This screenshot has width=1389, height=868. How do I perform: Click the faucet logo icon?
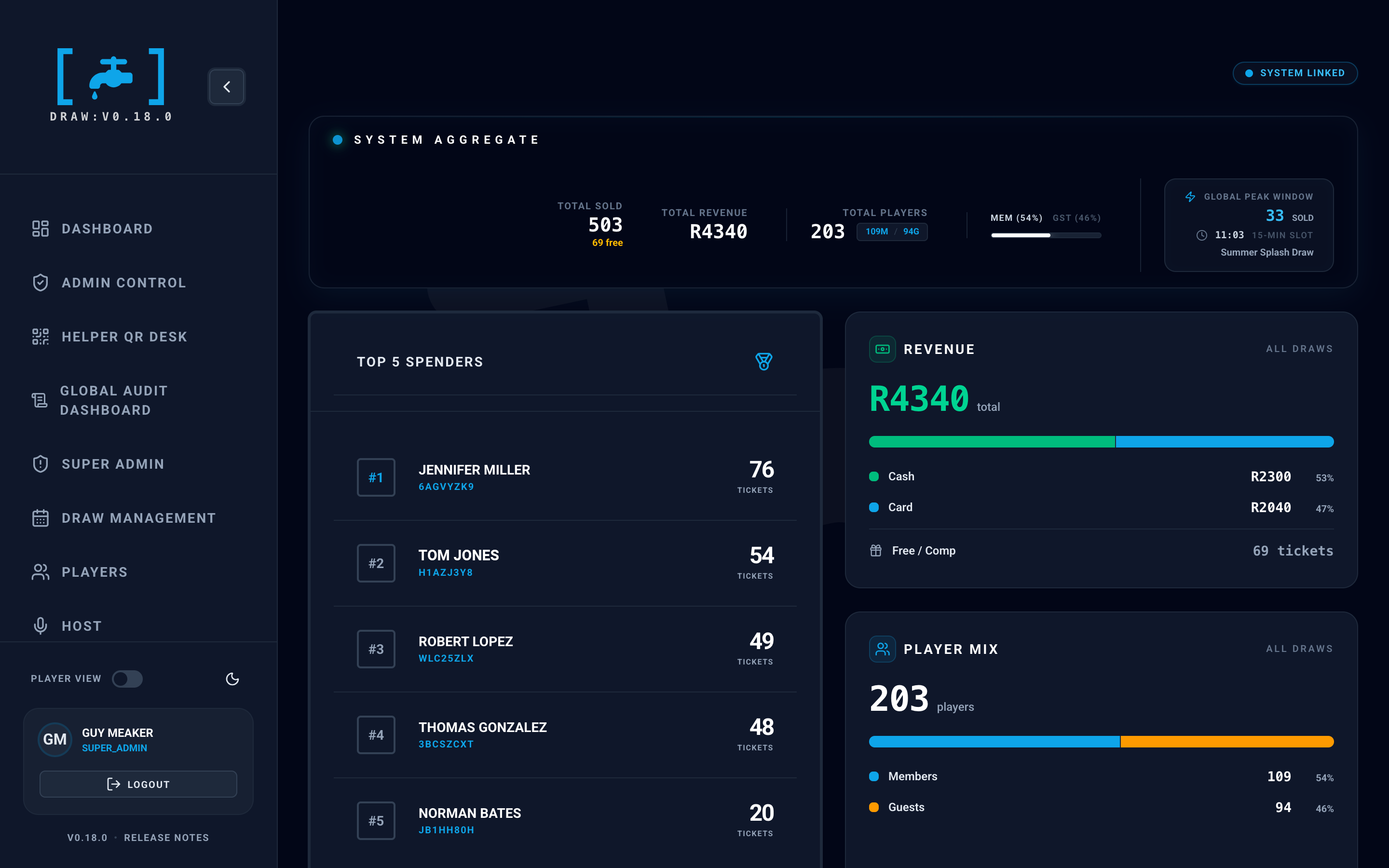pyautogui.click(x=111, y=77)
